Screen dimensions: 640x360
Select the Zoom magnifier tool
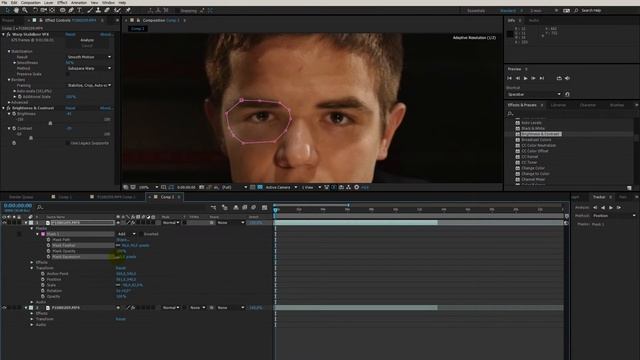coord(25,10)
